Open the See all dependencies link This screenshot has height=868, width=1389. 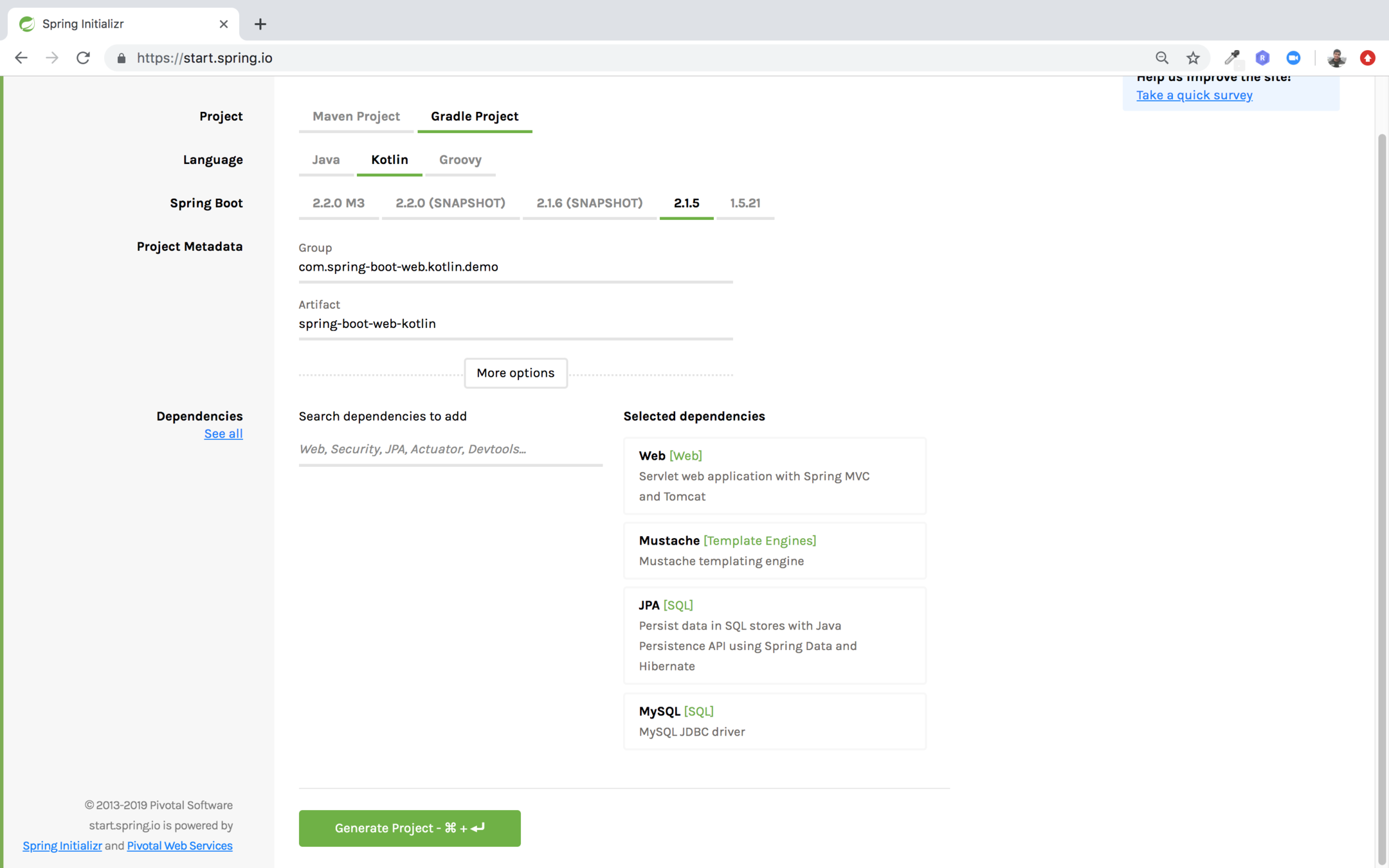(x=223, y=433)
